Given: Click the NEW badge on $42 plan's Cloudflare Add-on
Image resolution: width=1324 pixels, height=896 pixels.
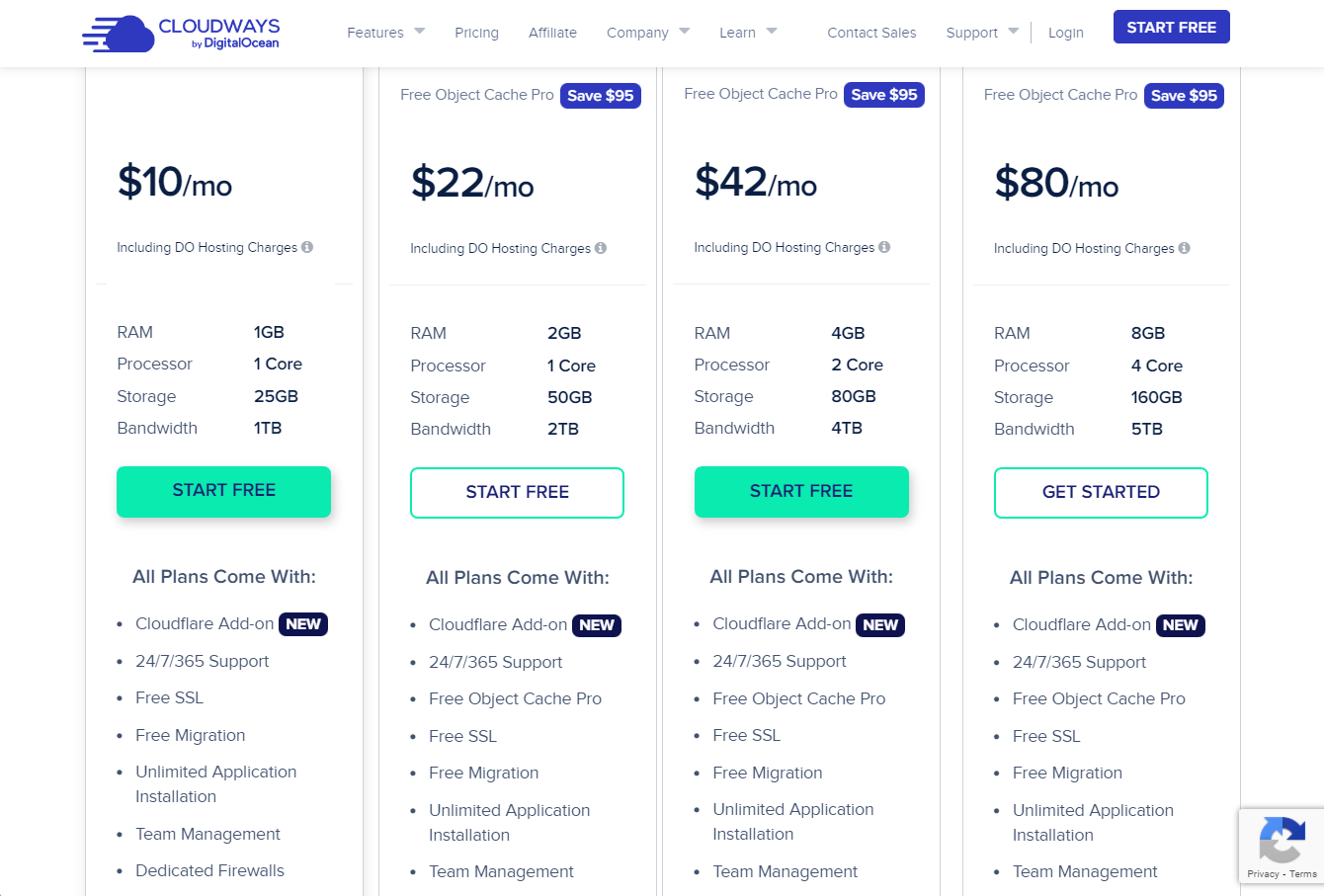Looking at the screenshot, I should click(x=880, y=624).
